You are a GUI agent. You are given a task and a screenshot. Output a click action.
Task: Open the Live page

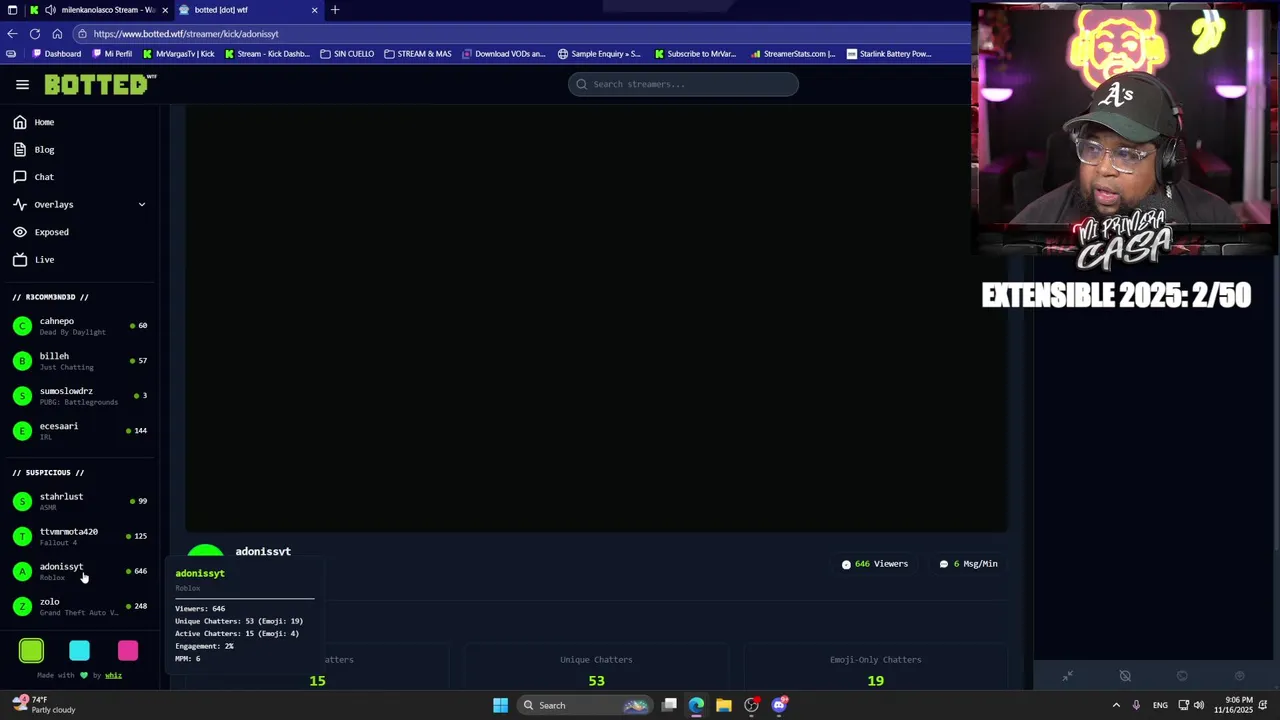80,259
